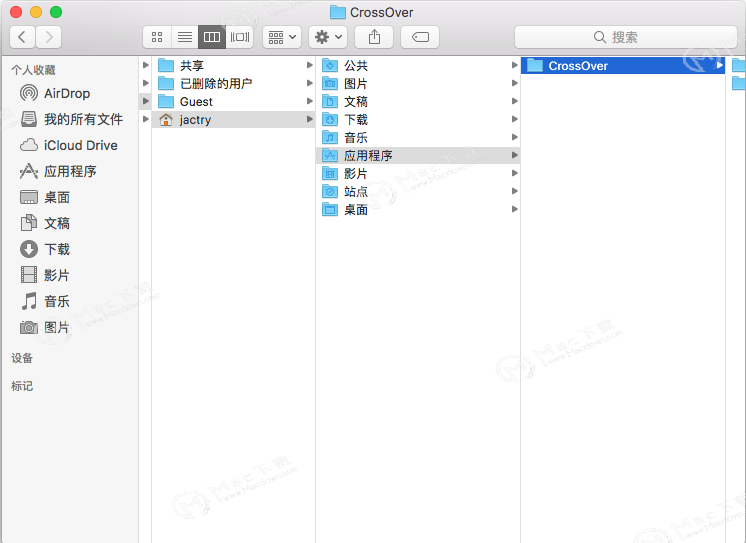Expand the 共享 folder arrow
Image resolution: width=746 pixels, height=543 pixels.
(310, 65)
